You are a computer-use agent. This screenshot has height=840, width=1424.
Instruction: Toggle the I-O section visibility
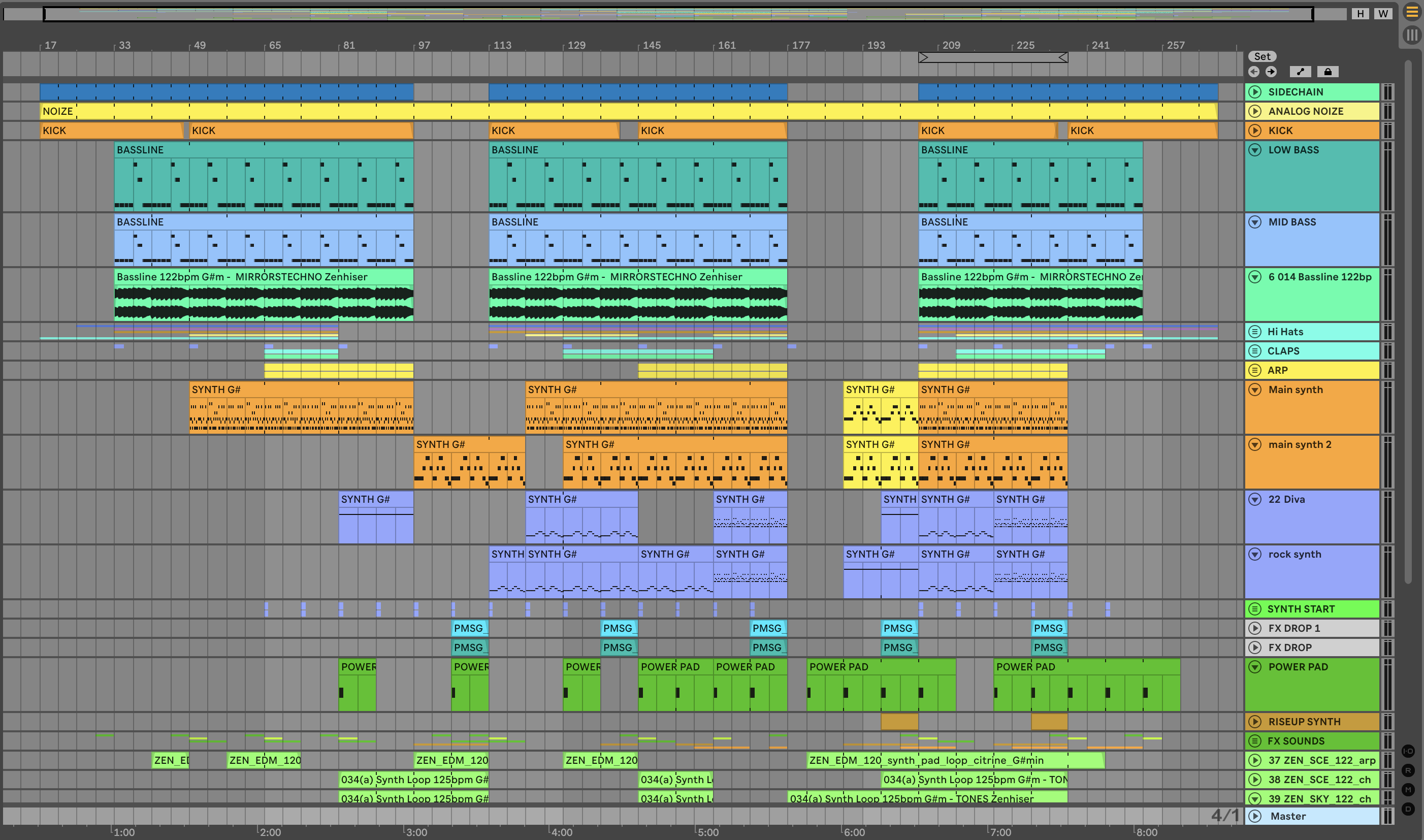tap(1408, 751)
